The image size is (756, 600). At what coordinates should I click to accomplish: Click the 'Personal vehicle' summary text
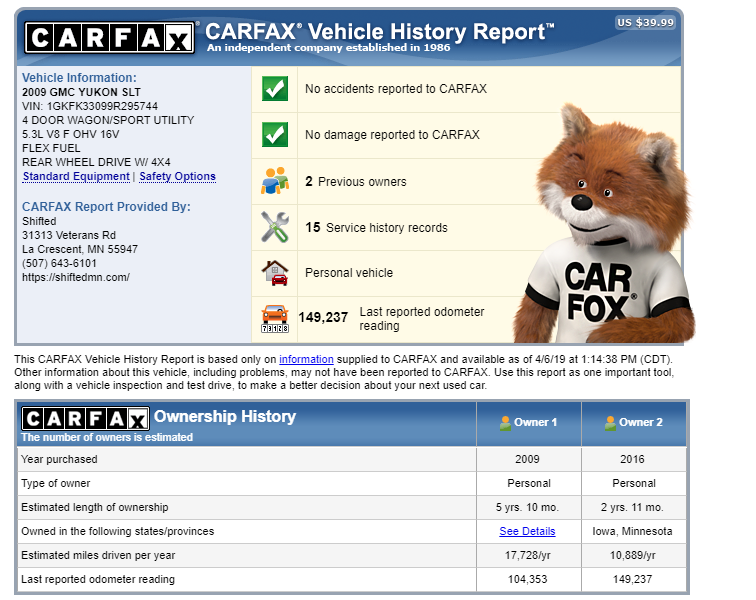coord(349,273)
